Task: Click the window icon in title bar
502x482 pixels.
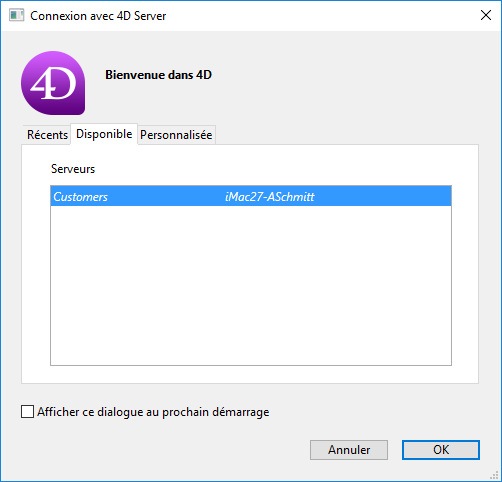Action: click(16, 15)
